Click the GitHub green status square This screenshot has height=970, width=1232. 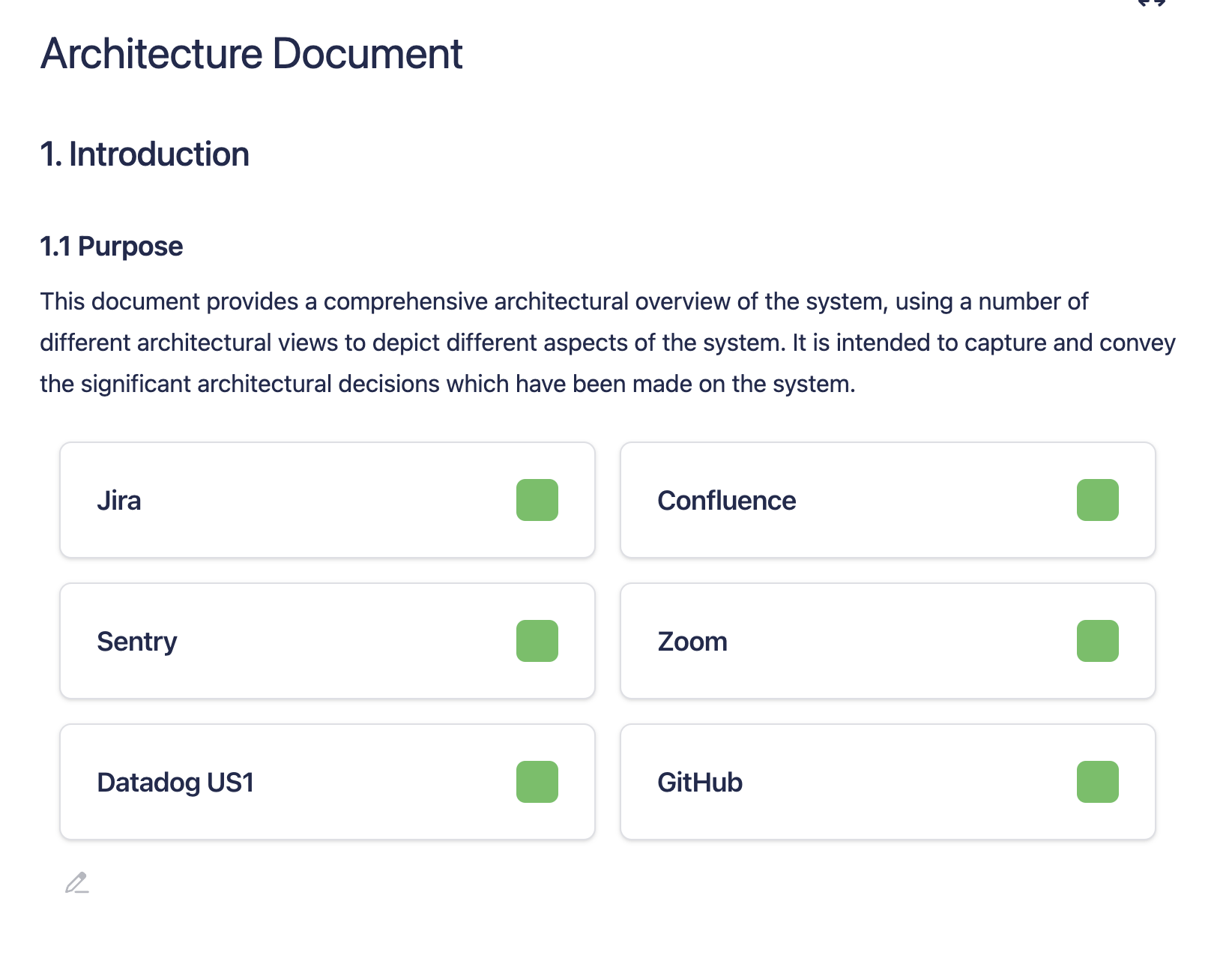1097,782
